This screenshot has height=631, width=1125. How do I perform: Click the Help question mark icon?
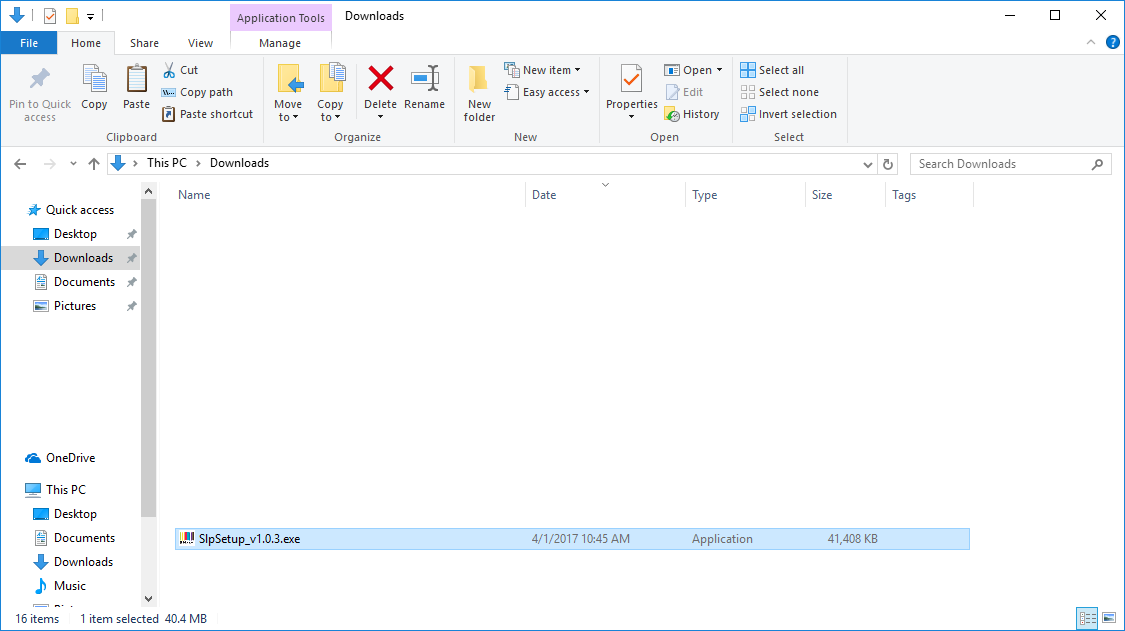pyautogui.click(x=1112, y=43)
